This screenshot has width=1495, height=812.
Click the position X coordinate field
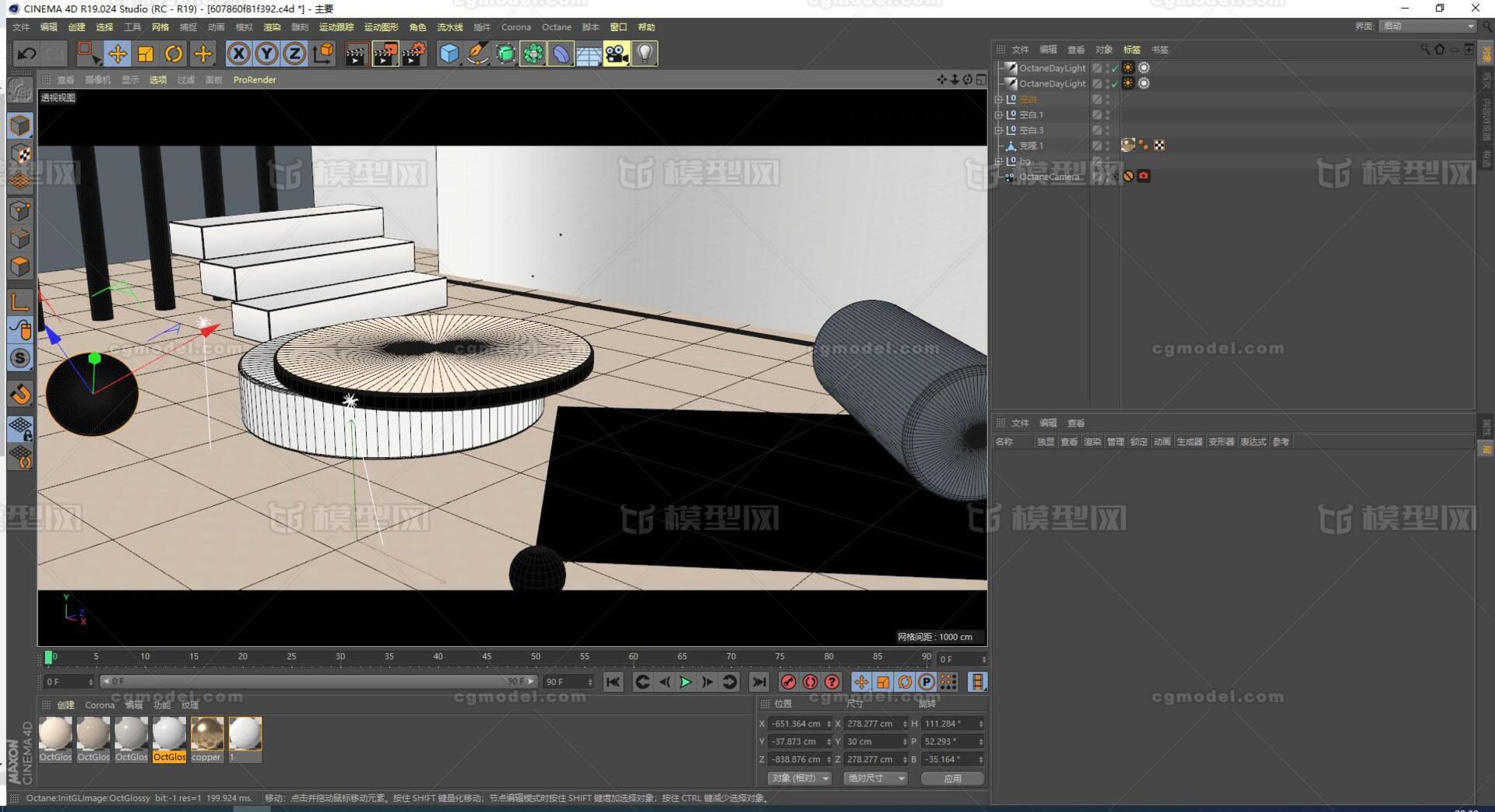799,724
